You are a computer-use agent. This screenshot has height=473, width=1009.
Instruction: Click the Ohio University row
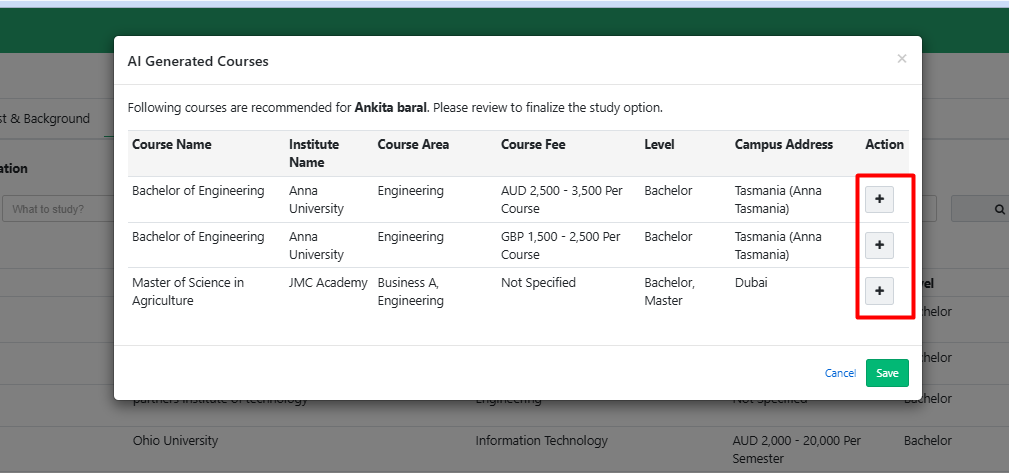(x=175, y=440)
